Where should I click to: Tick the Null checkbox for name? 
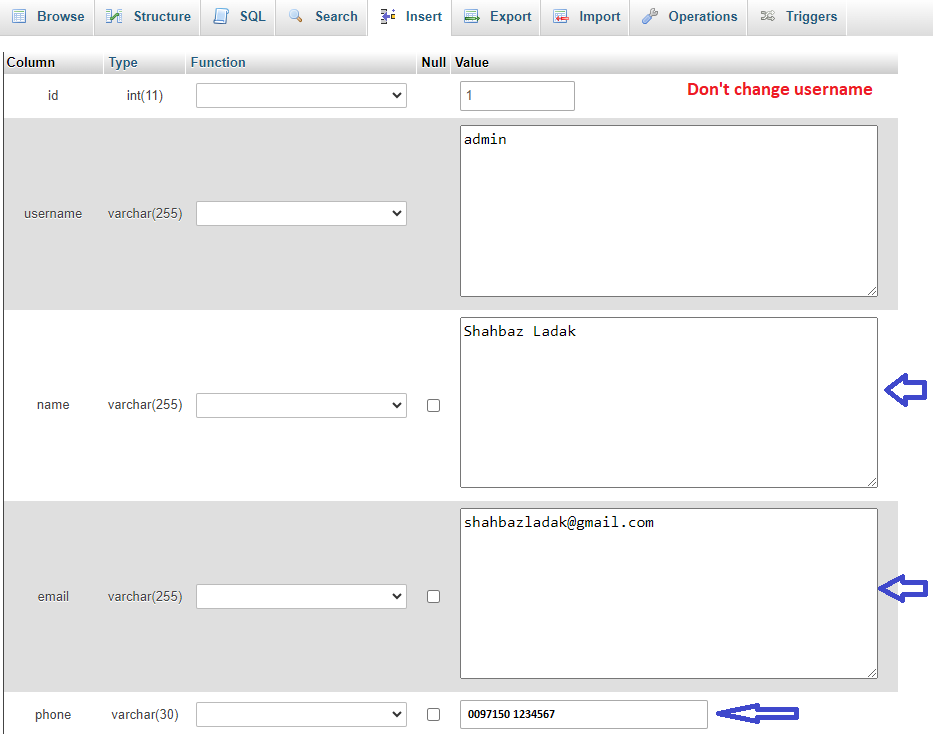(x=433, y=405)
